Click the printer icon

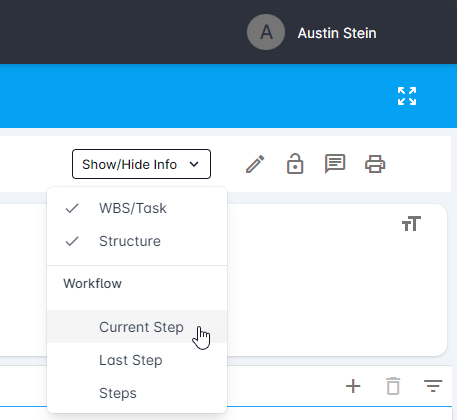pos(375,164)
